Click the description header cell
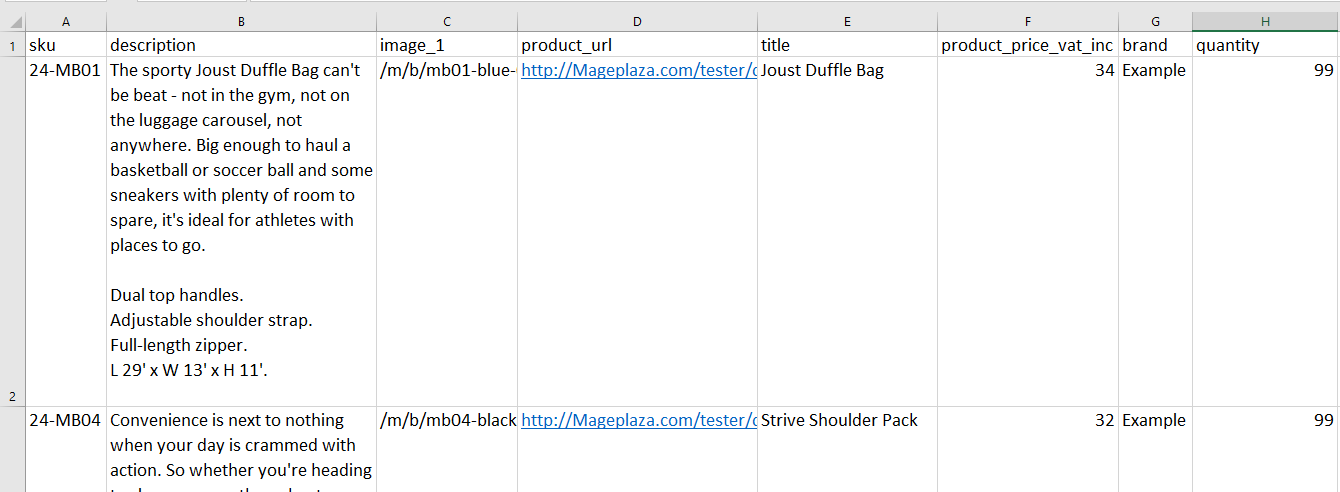 tap(242, 45)
